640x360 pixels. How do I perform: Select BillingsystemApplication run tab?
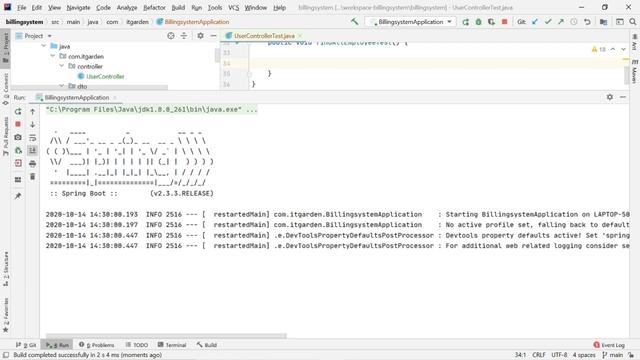tap(76, 98)
